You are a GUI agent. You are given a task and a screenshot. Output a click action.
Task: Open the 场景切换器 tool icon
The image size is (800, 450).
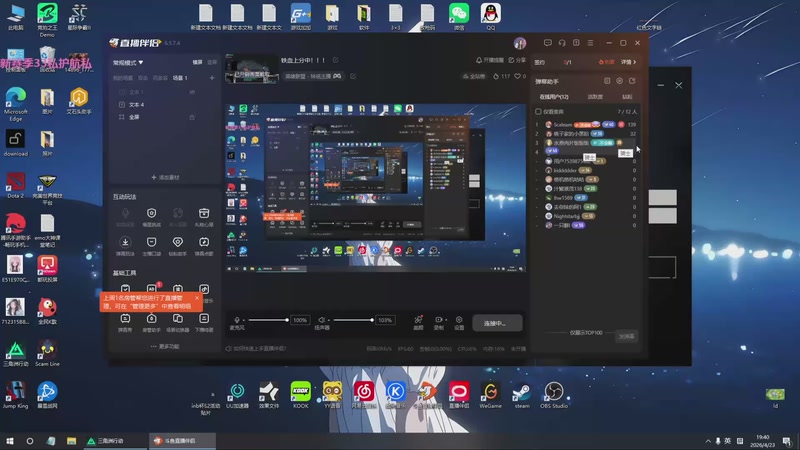click(x=178, y=319)
